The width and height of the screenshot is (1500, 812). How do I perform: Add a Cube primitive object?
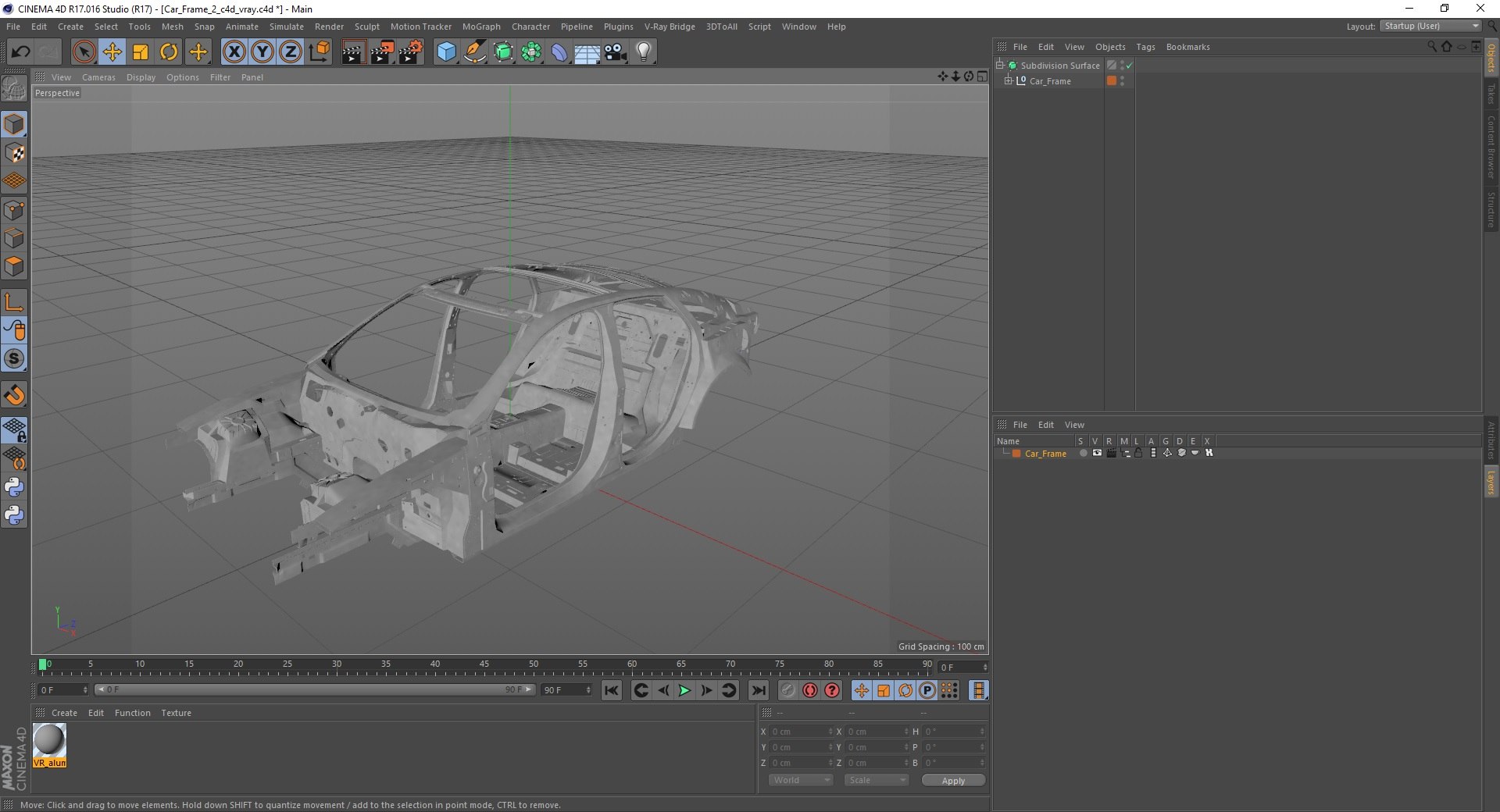446,52
